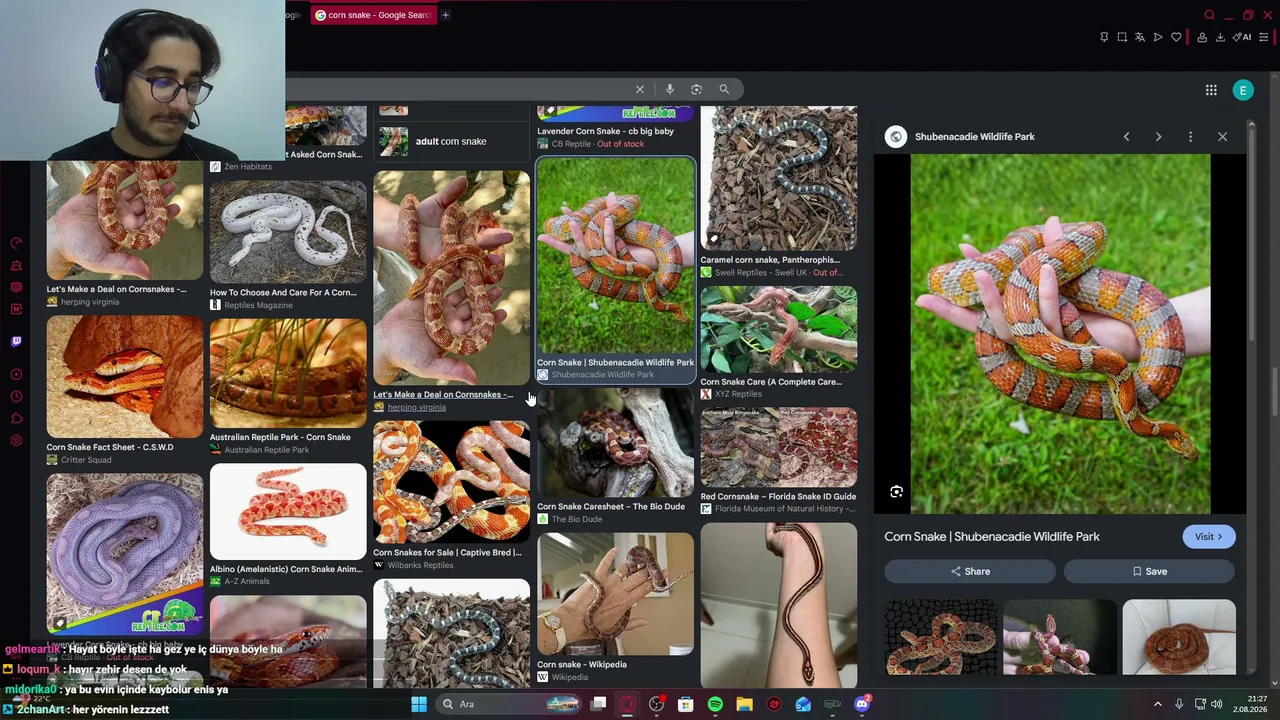
Task: Open Discord from the taskbar
Action: [x=862, y=704]
